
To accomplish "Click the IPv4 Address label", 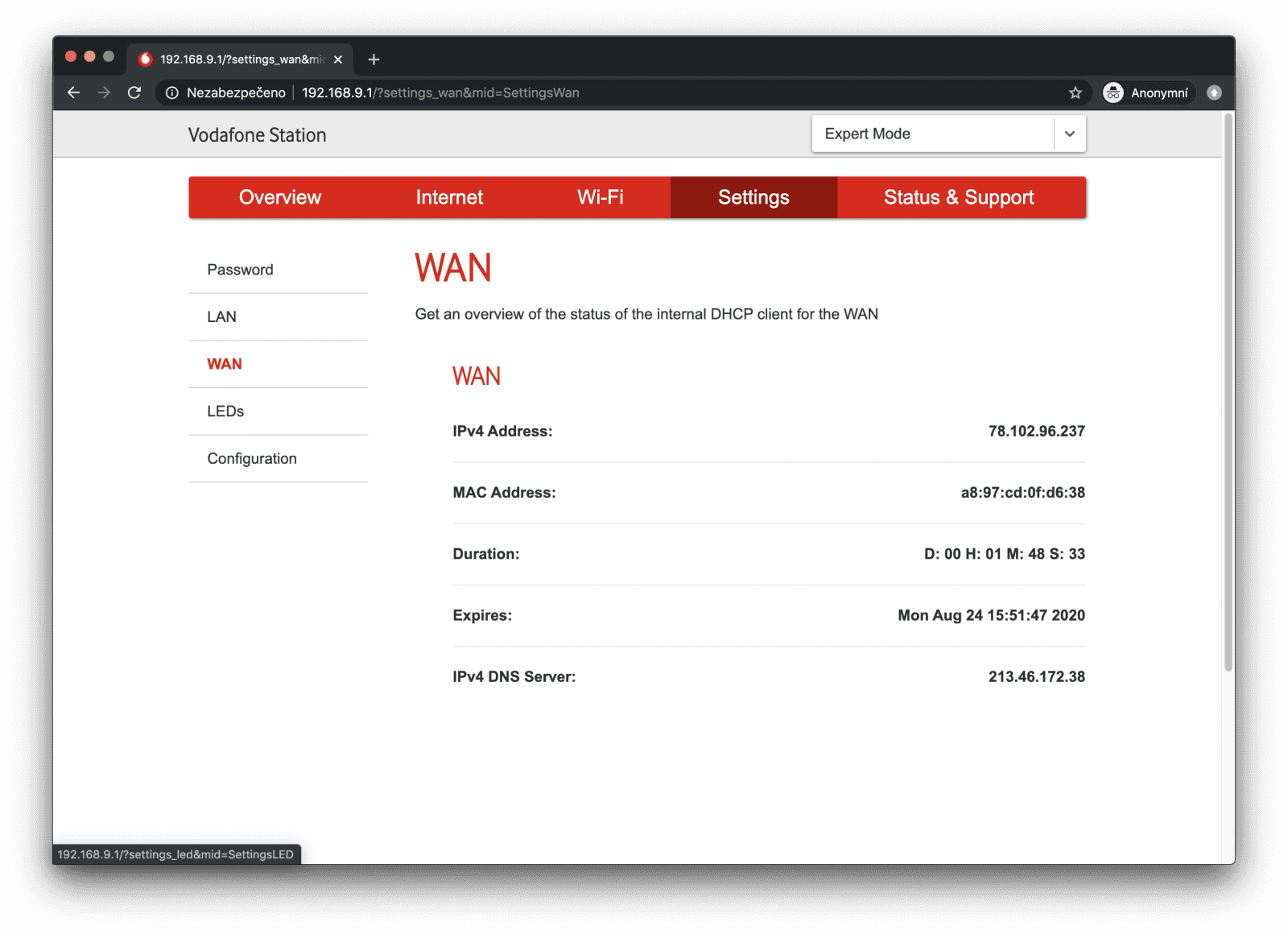I will tap(502, 432).
